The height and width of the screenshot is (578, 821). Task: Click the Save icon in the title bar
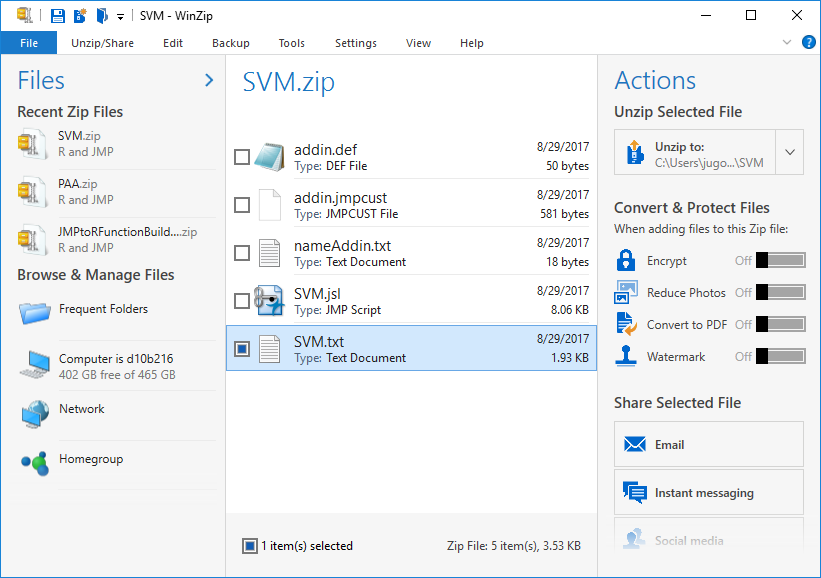[58, 15]
